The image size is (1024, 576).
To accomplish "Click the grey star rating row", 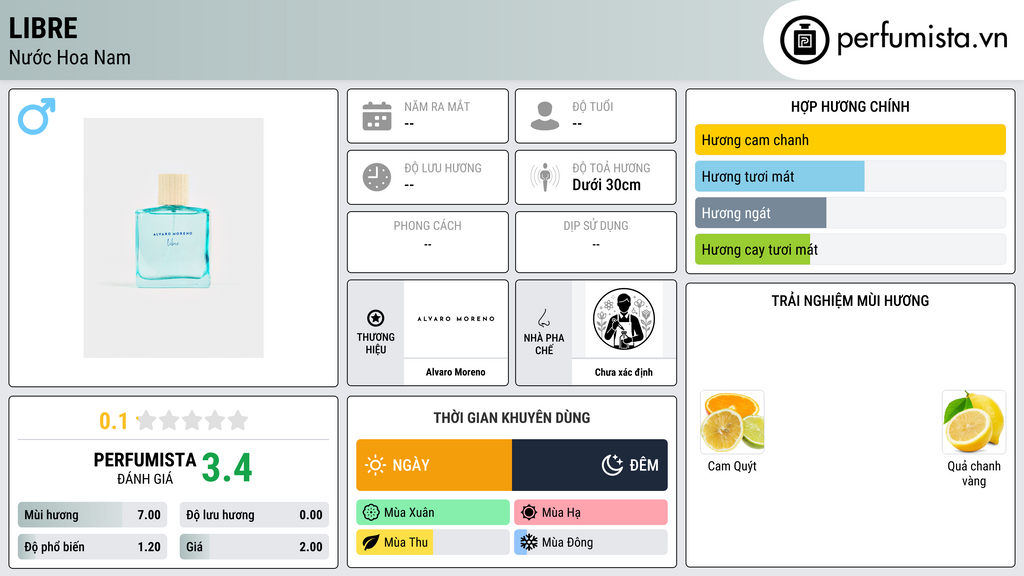I will [192, 420].
